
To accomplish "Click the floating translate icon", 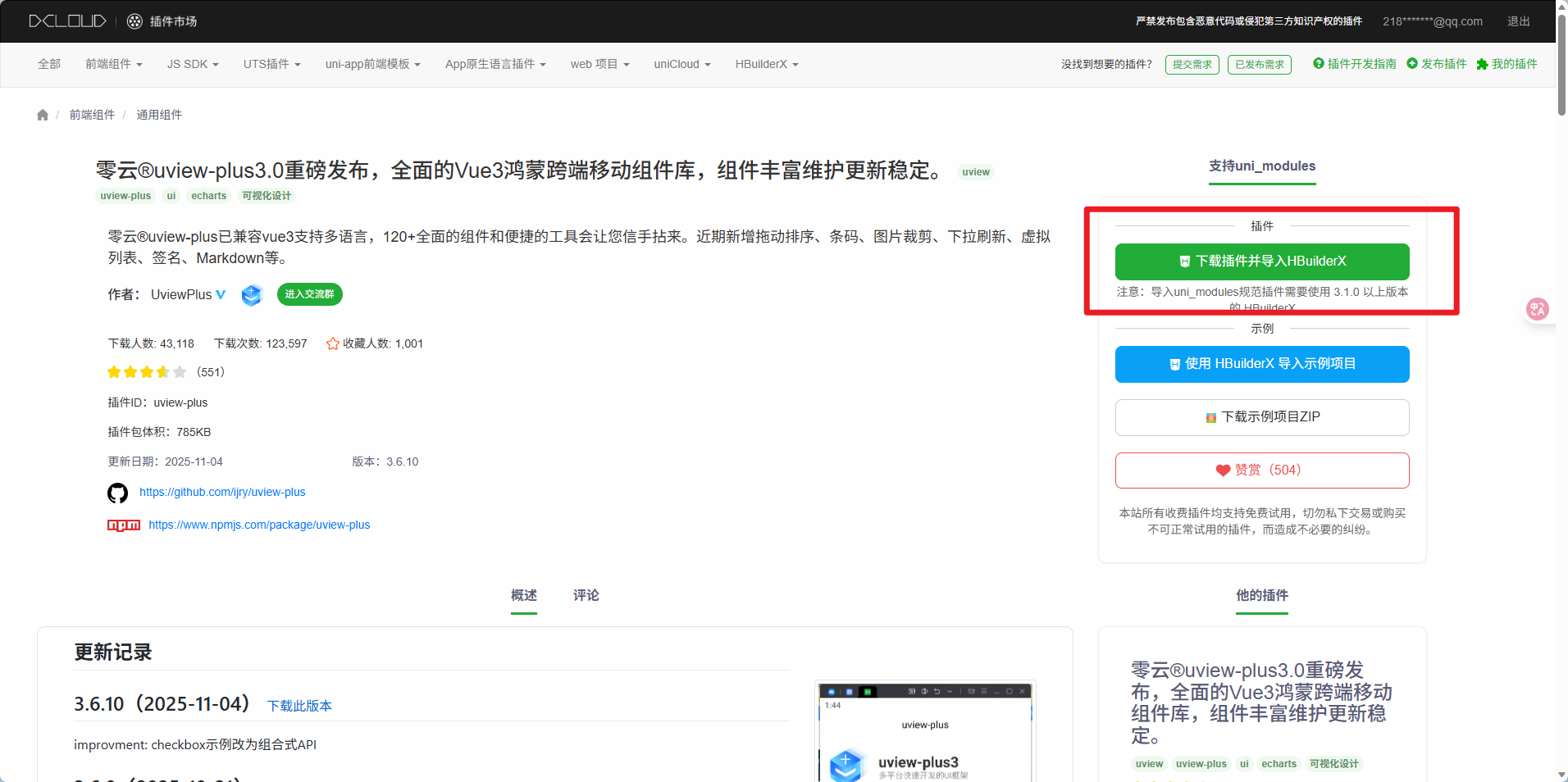I will (1537, 309).
